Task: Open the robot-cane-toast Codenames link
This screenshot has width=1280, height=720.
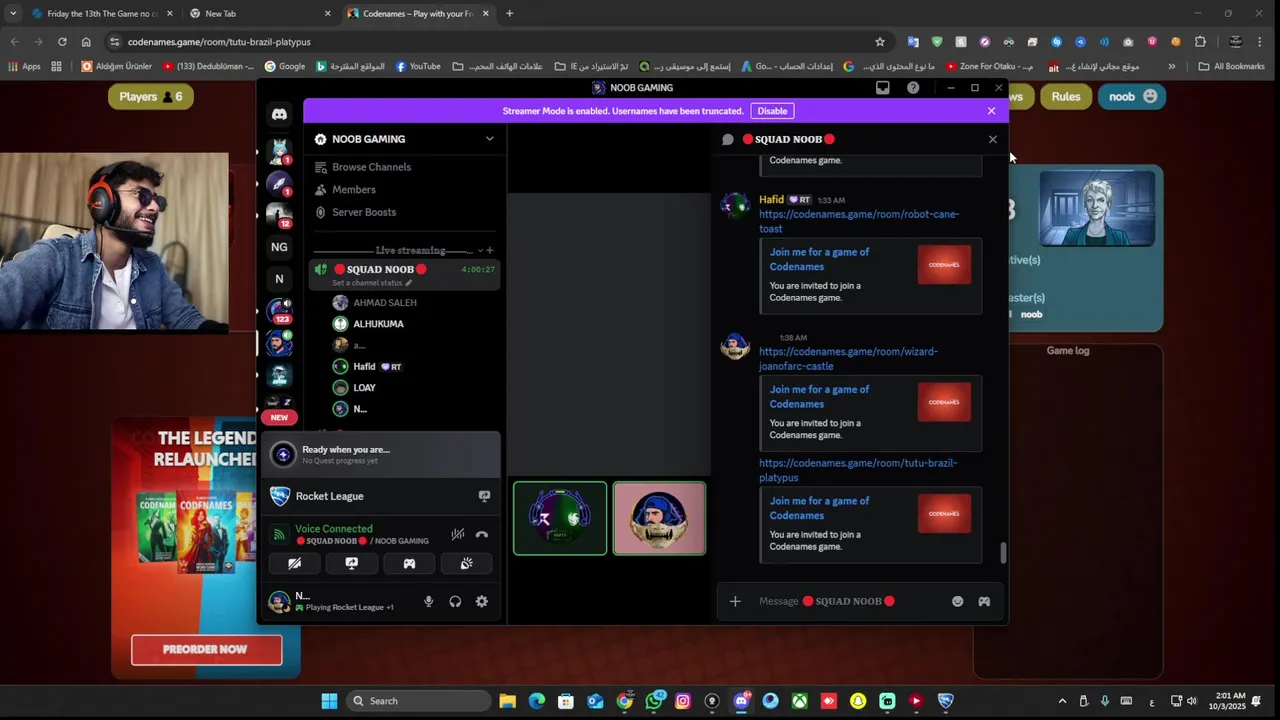Action: (x=858, y=221)
